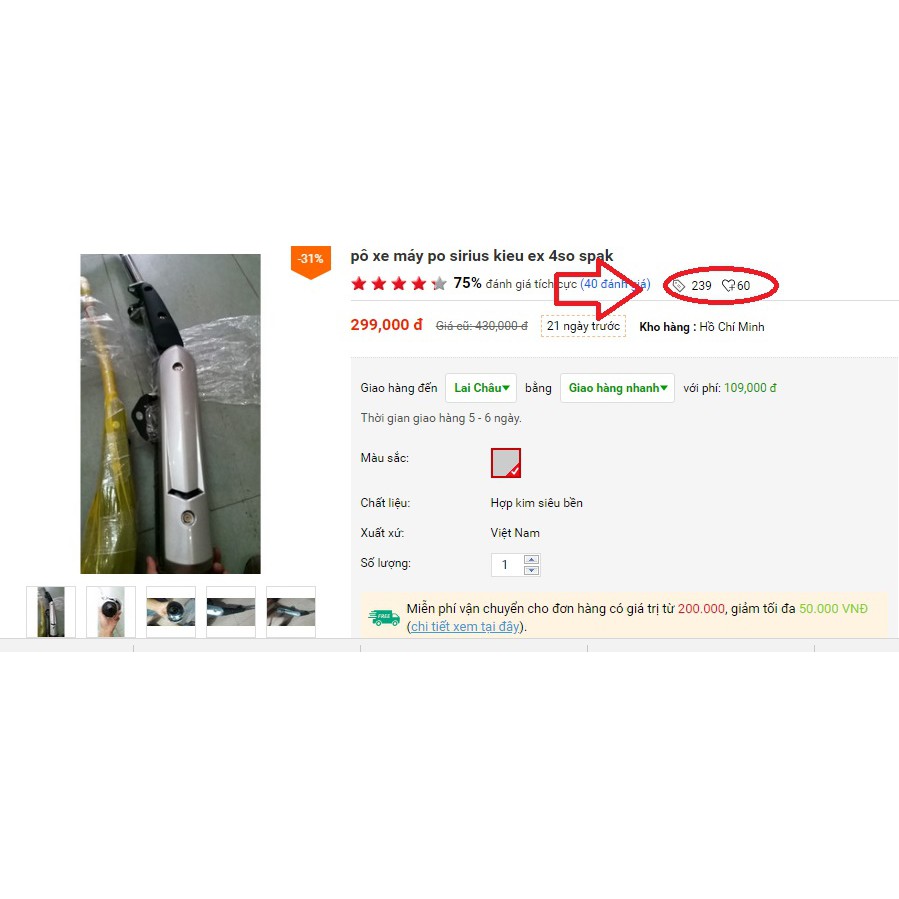Open the Lai Châu delivery location dropdown

click(x=481, y=388)
